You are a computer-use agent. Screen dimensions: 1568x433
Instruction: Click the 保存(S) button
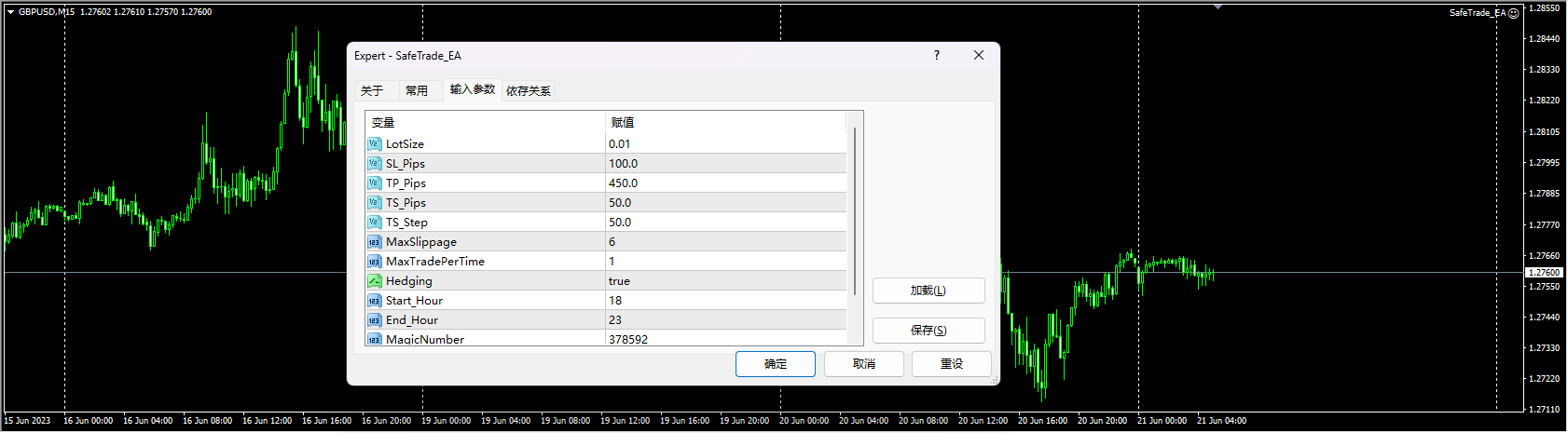tap(928, 331)
